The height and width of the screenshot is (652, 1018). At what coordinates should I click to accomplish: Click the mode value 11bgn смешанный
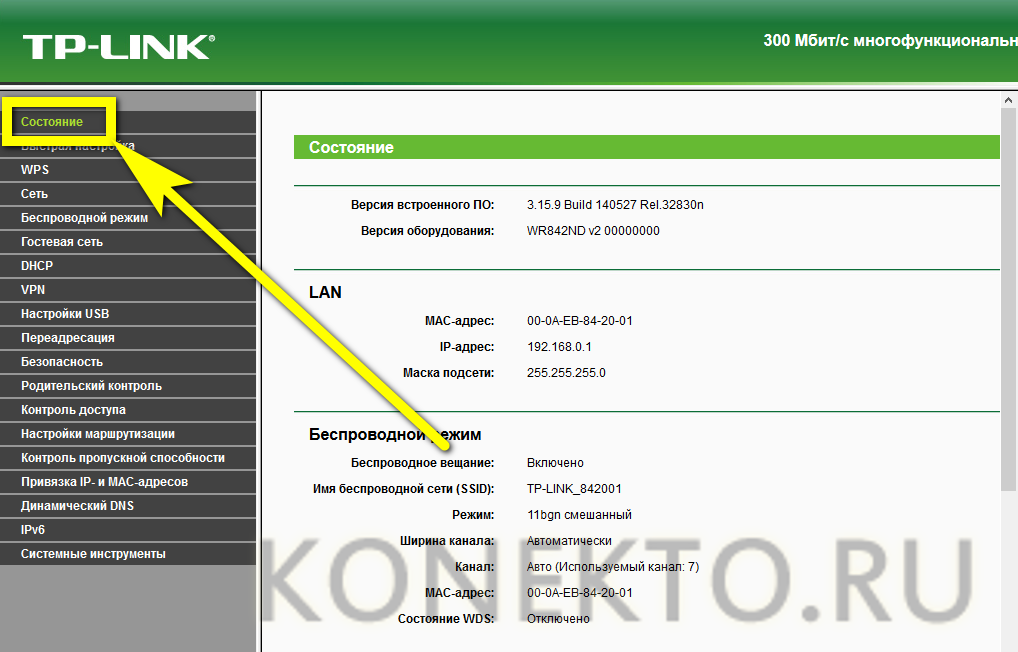pyautogui.click(x=579, y=514)
